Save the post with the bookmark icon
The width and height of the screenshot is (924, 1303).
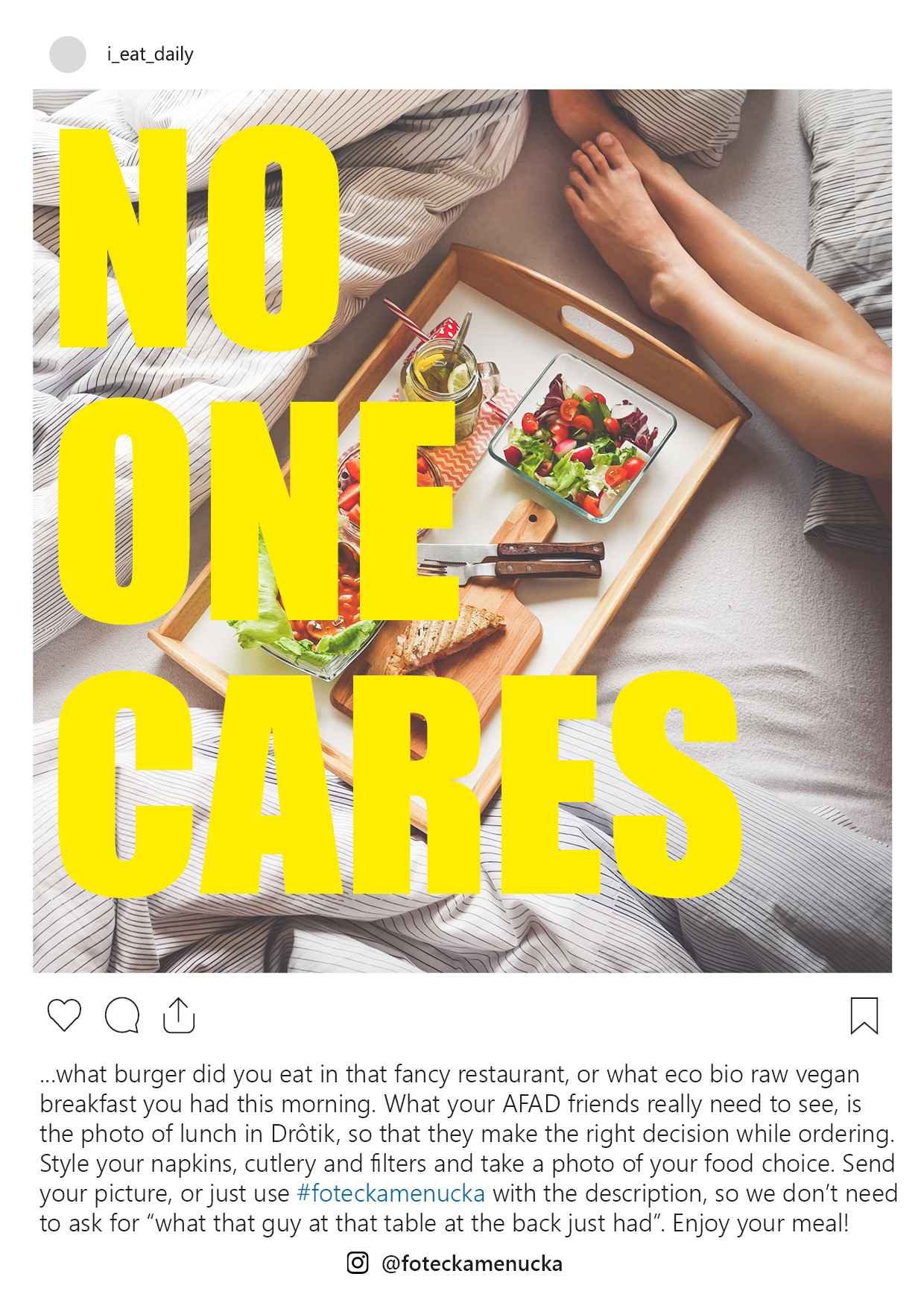point(864,1016)
